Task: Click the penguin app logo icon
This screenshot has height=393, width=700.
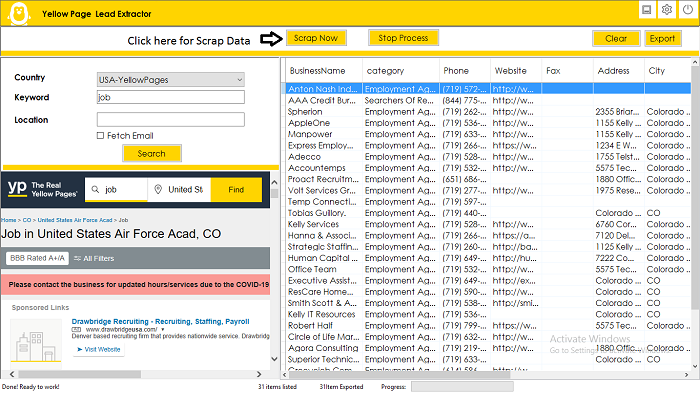Action: click(19, 13)
